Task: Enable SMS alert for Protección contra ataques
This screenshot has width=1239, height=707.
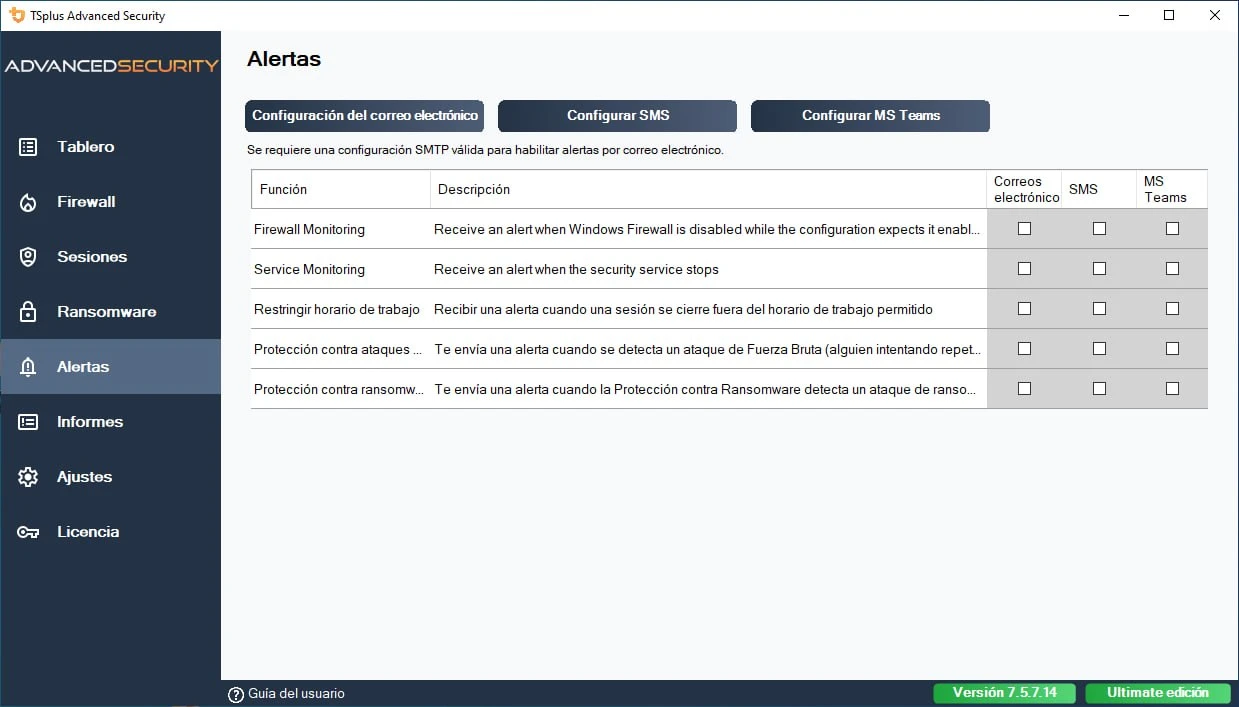Action: (1099, 349)
